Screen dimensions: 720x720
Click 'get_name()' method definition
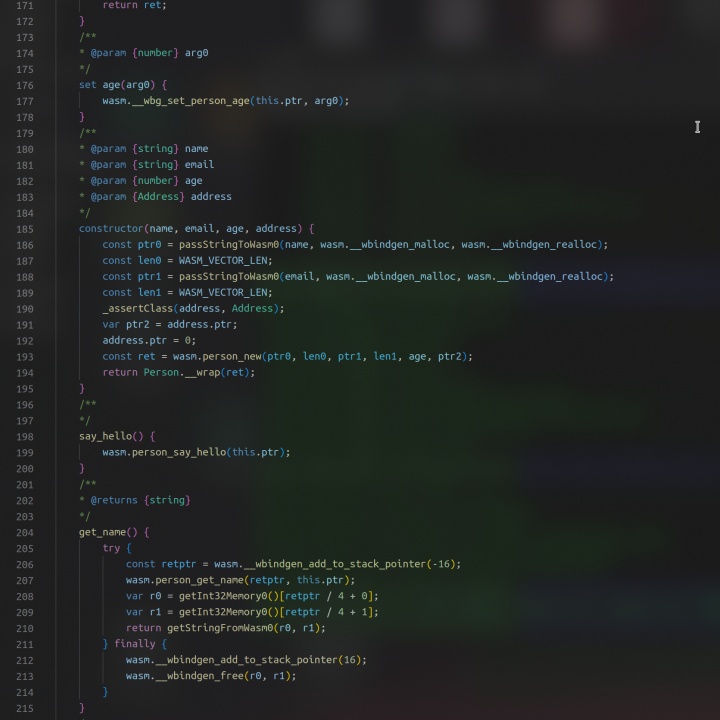tap(108, 532)
